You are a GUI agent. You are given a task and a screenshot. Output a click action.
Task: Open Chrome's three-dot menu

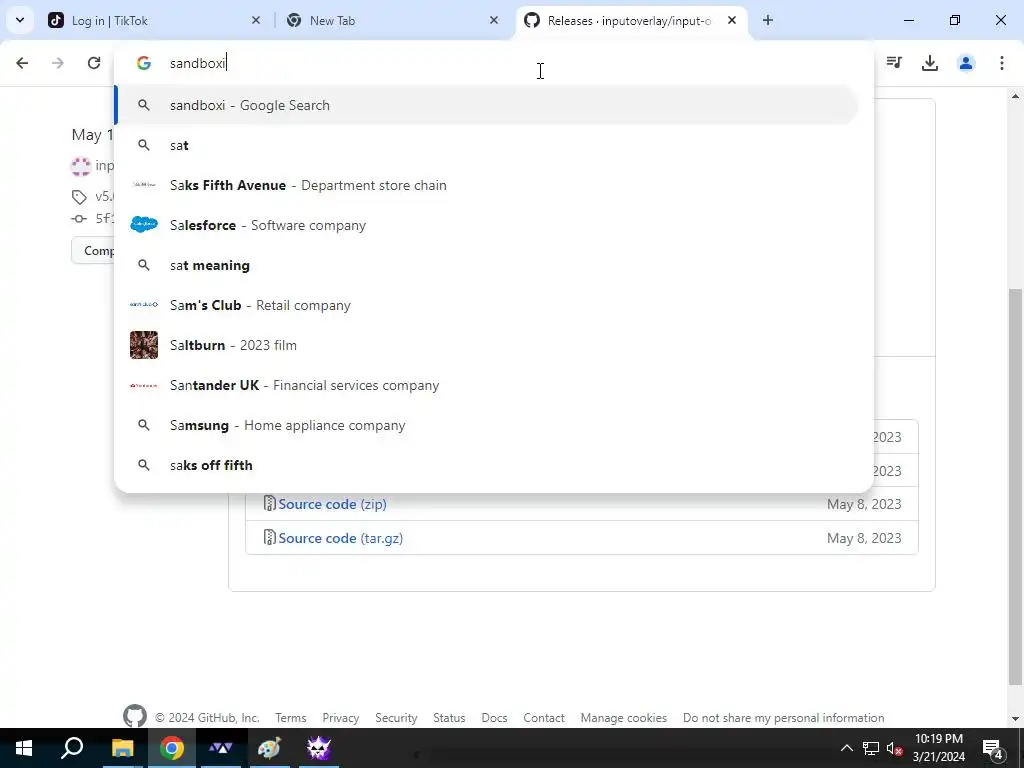point(1002,63)
